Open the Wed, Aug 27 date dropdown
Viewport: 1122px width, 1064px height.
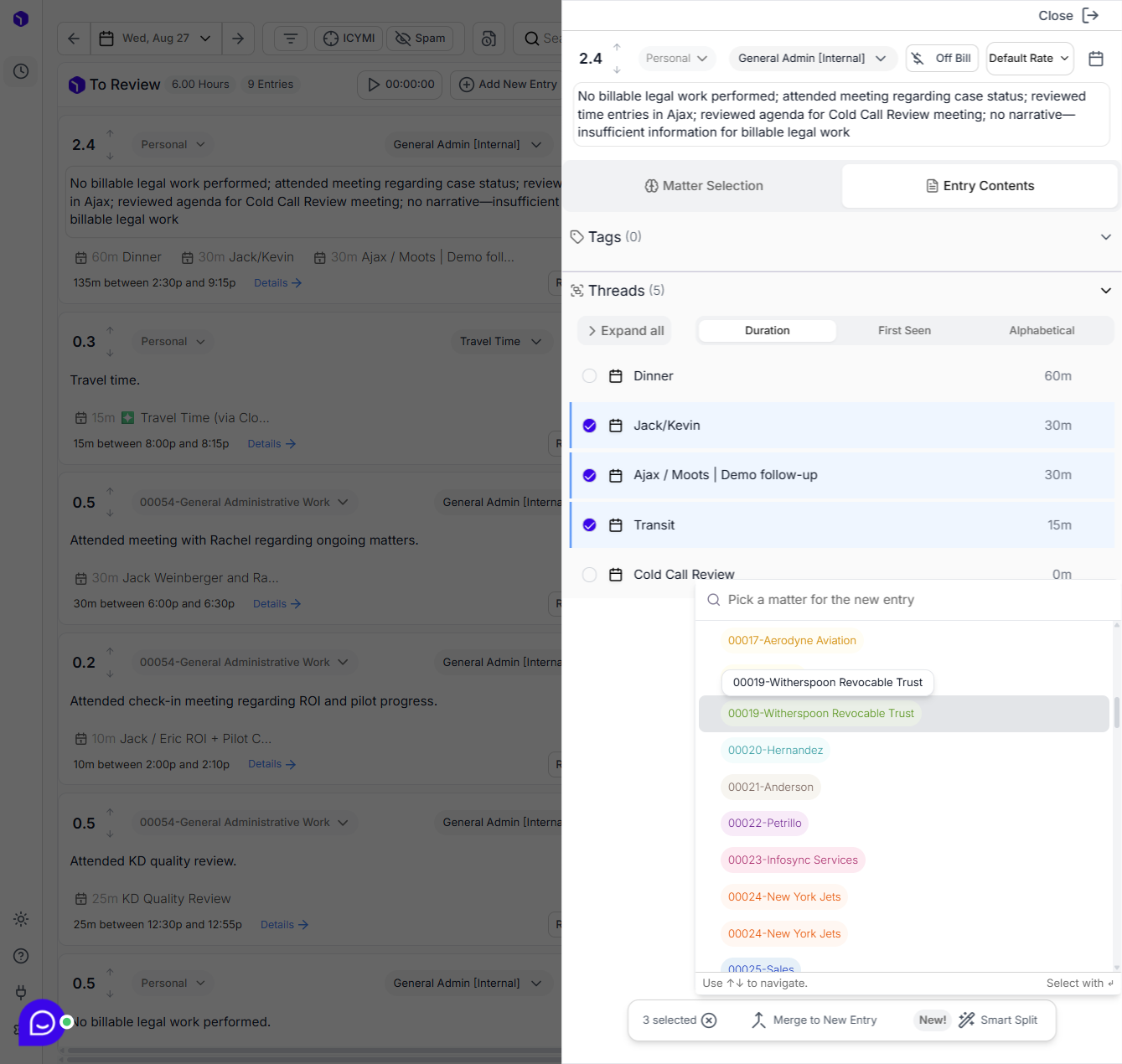pyautogui.click(x=155, y=39)
